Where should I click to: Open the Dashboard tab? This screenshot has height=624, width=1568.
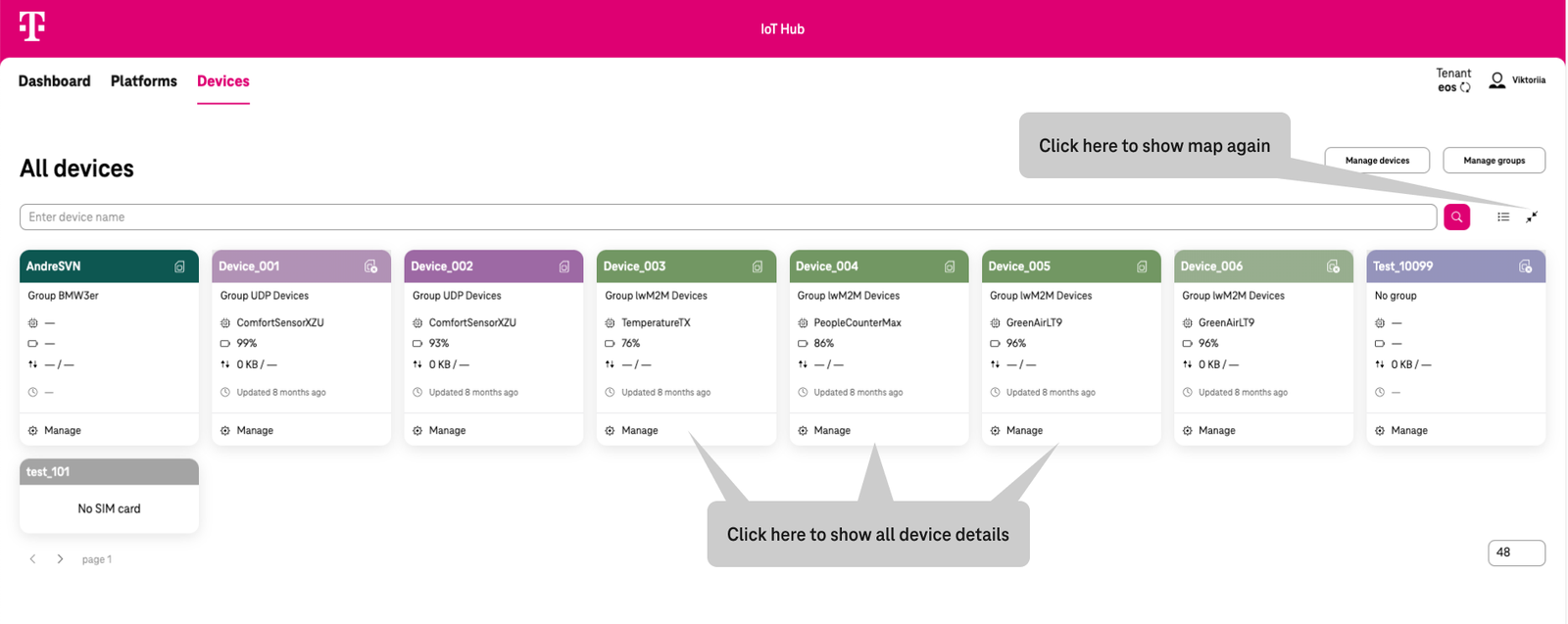click(55, 81)
